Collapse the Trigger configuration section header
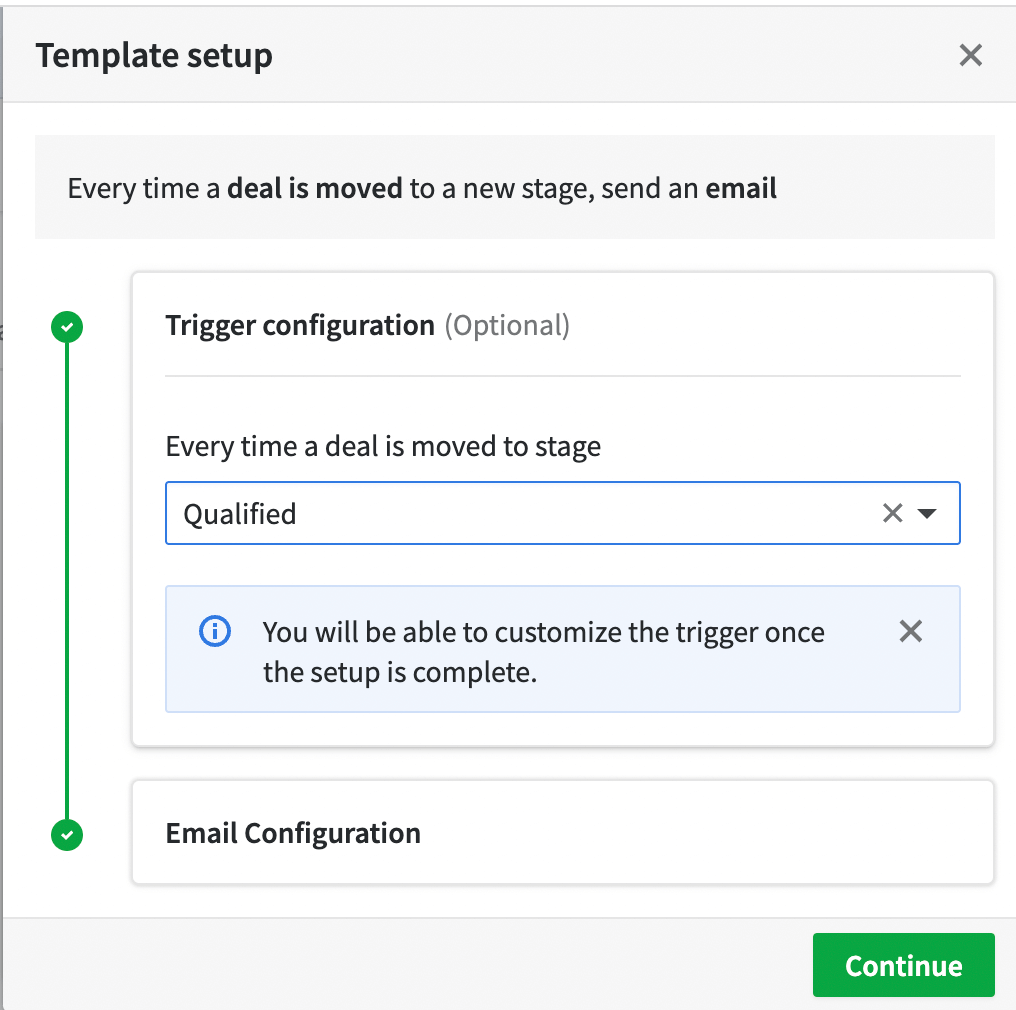This screenshot has height=1010, width=1016. coord(562,325)
